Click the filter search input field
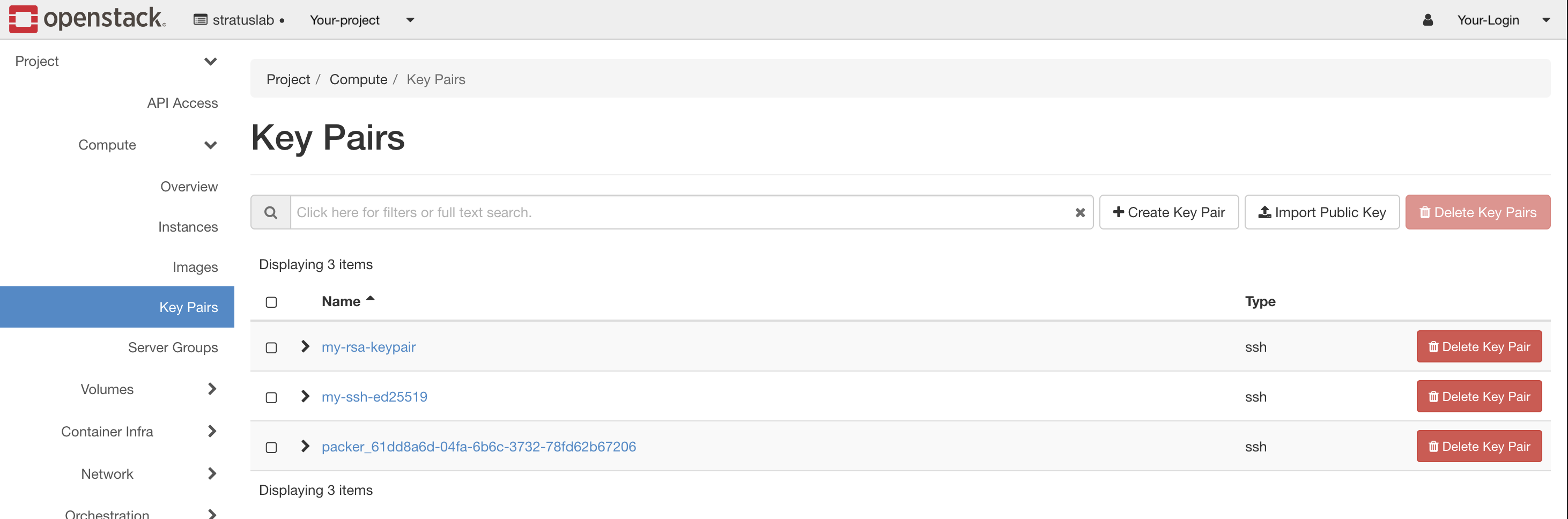1568x519 pixels. 670,212
